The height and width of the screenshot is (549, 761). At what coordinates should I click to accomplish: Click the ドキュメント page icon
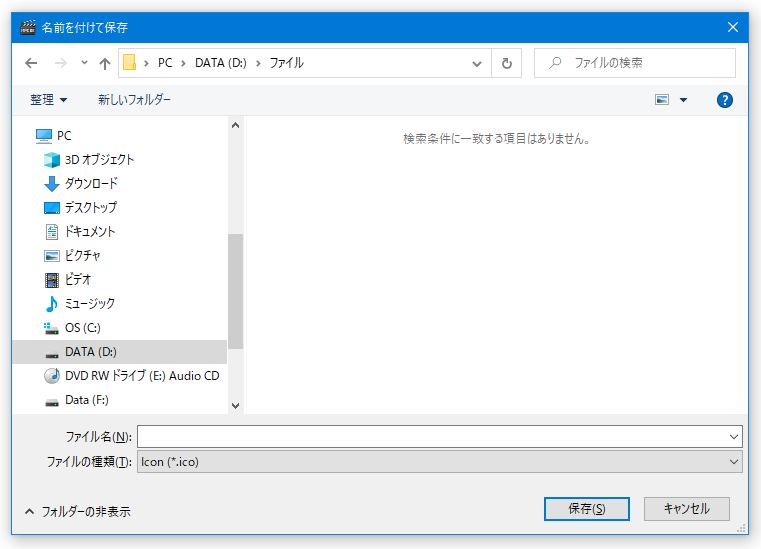click(51, 232)
